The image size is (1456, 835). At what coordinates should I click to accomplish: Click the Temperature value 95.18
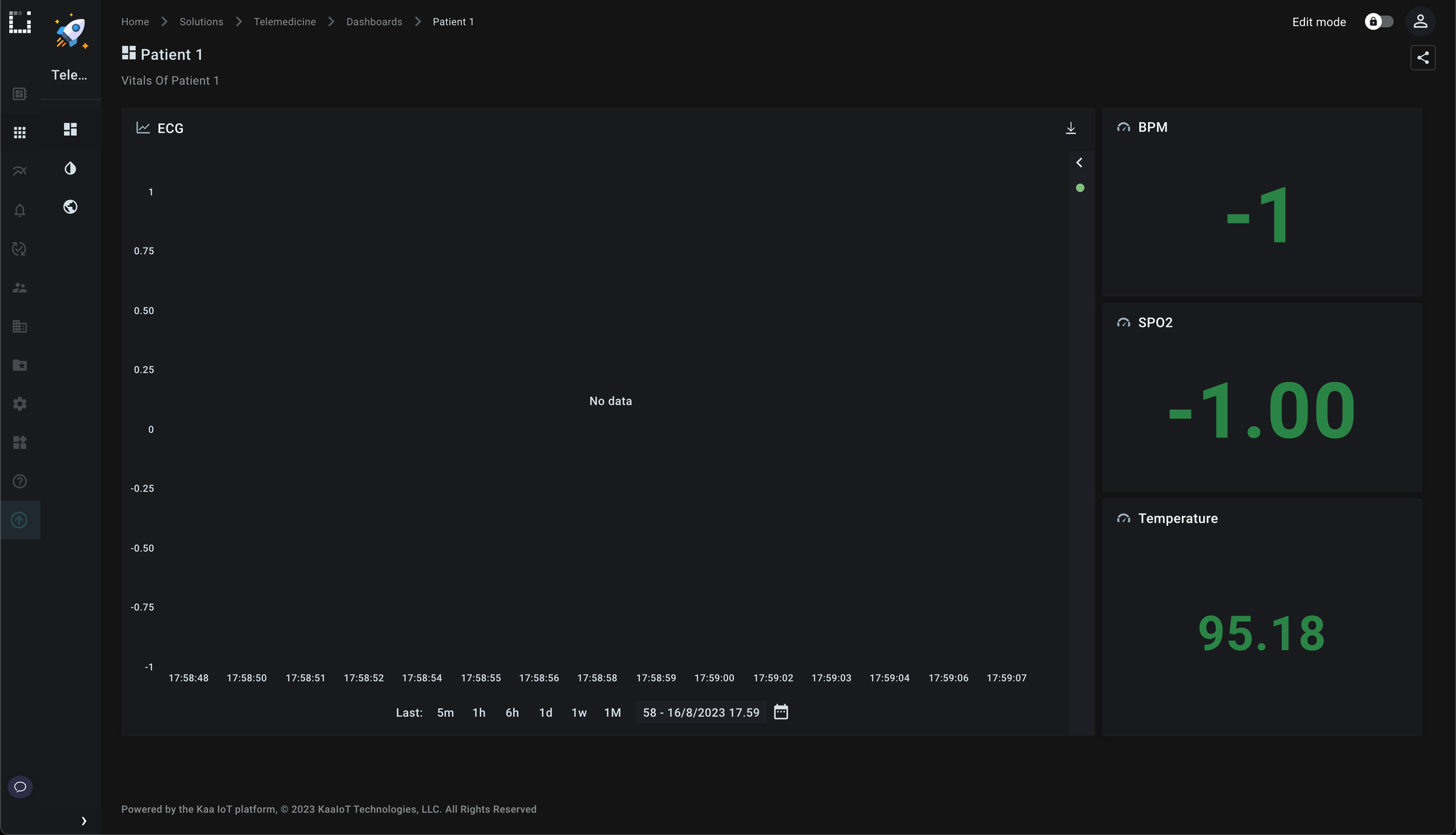[x=1261, y=633]
